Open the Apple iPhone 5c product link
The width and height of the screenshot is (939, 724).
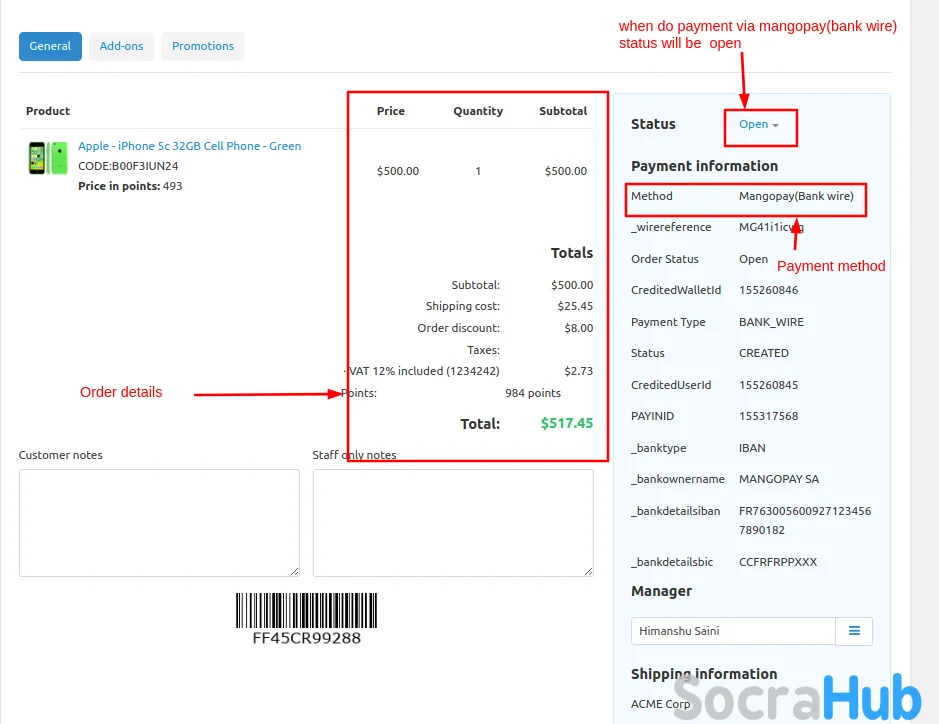click(x=189, y=146)
